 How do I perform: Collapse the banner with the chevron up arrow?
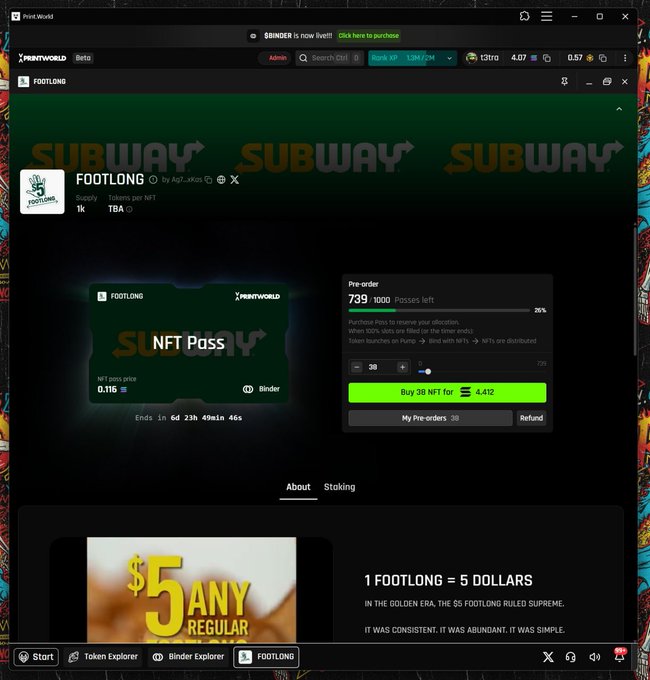pyautogui.click(x=618, y=108)
